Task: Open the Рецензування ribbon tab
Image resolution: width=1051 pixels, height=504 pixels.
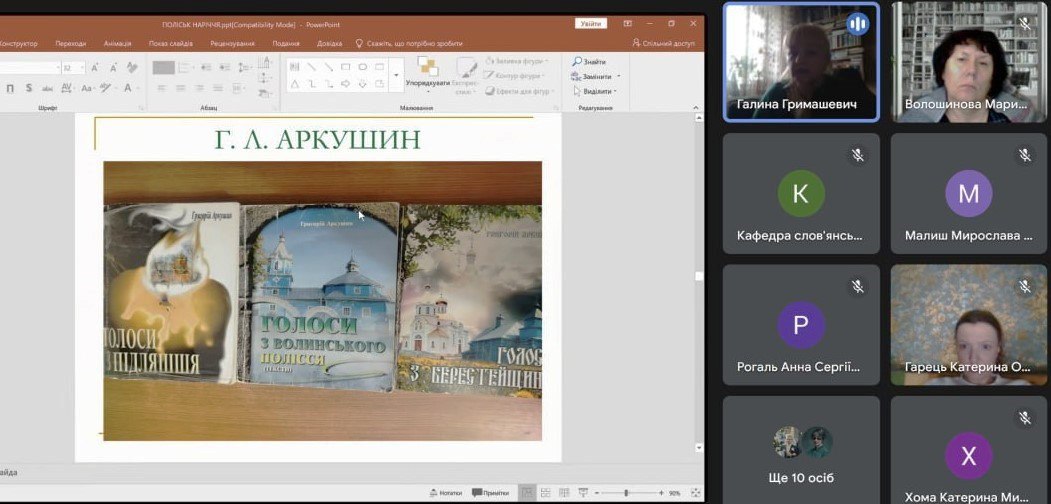Action: [x=233, y=44]
